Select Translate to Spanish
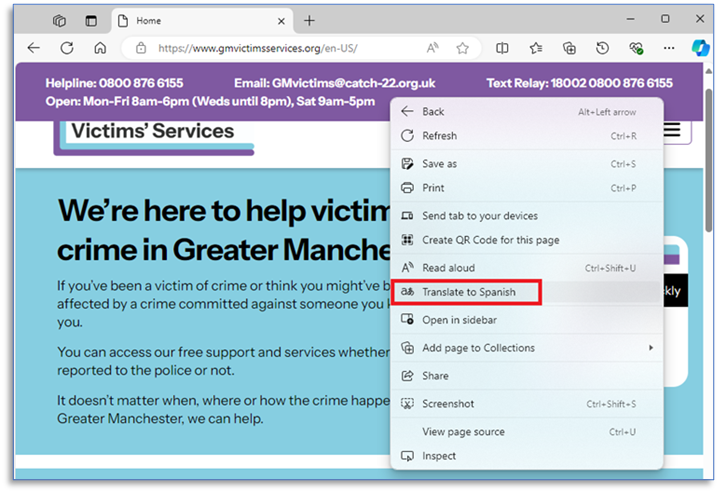 click(526, 292)
